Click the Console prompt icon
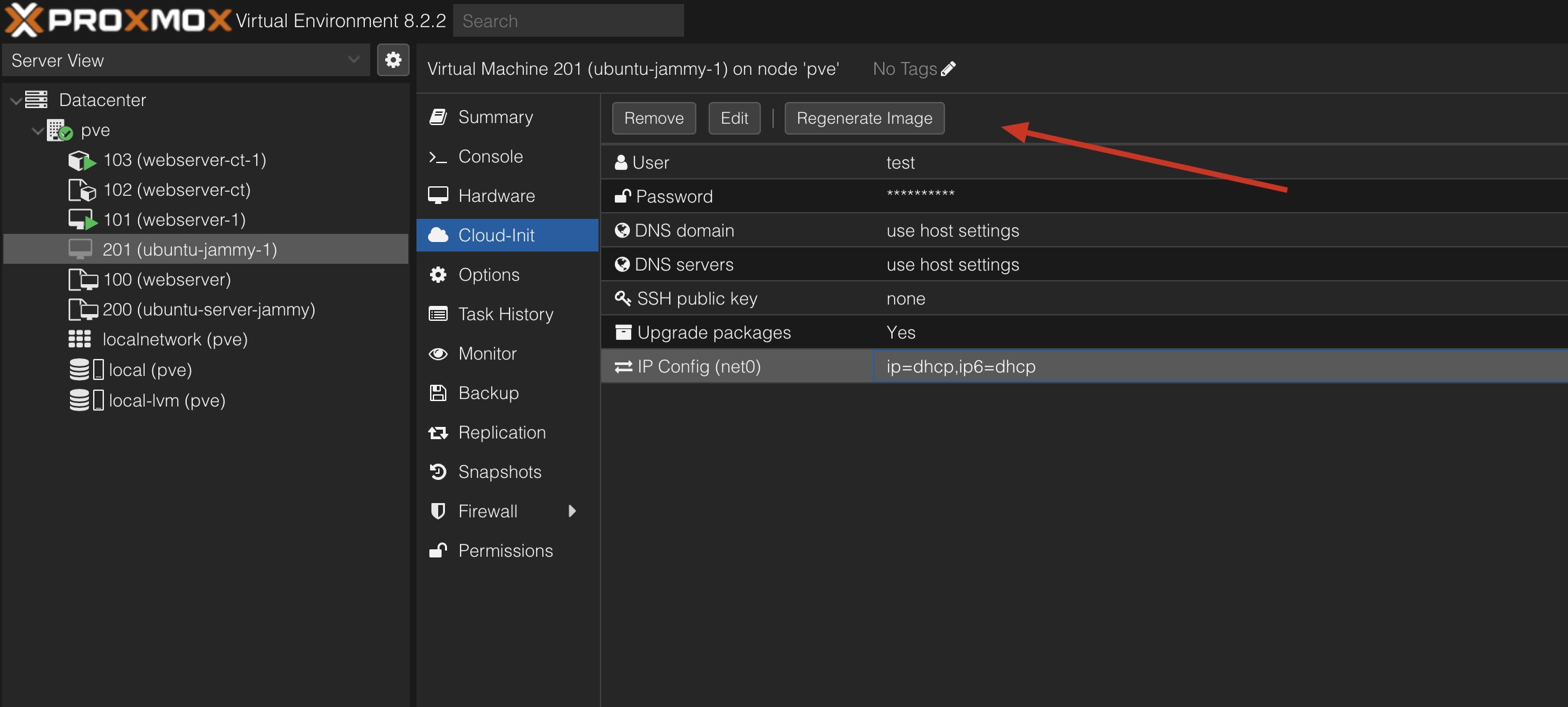1568x707 pixels. 438,157
